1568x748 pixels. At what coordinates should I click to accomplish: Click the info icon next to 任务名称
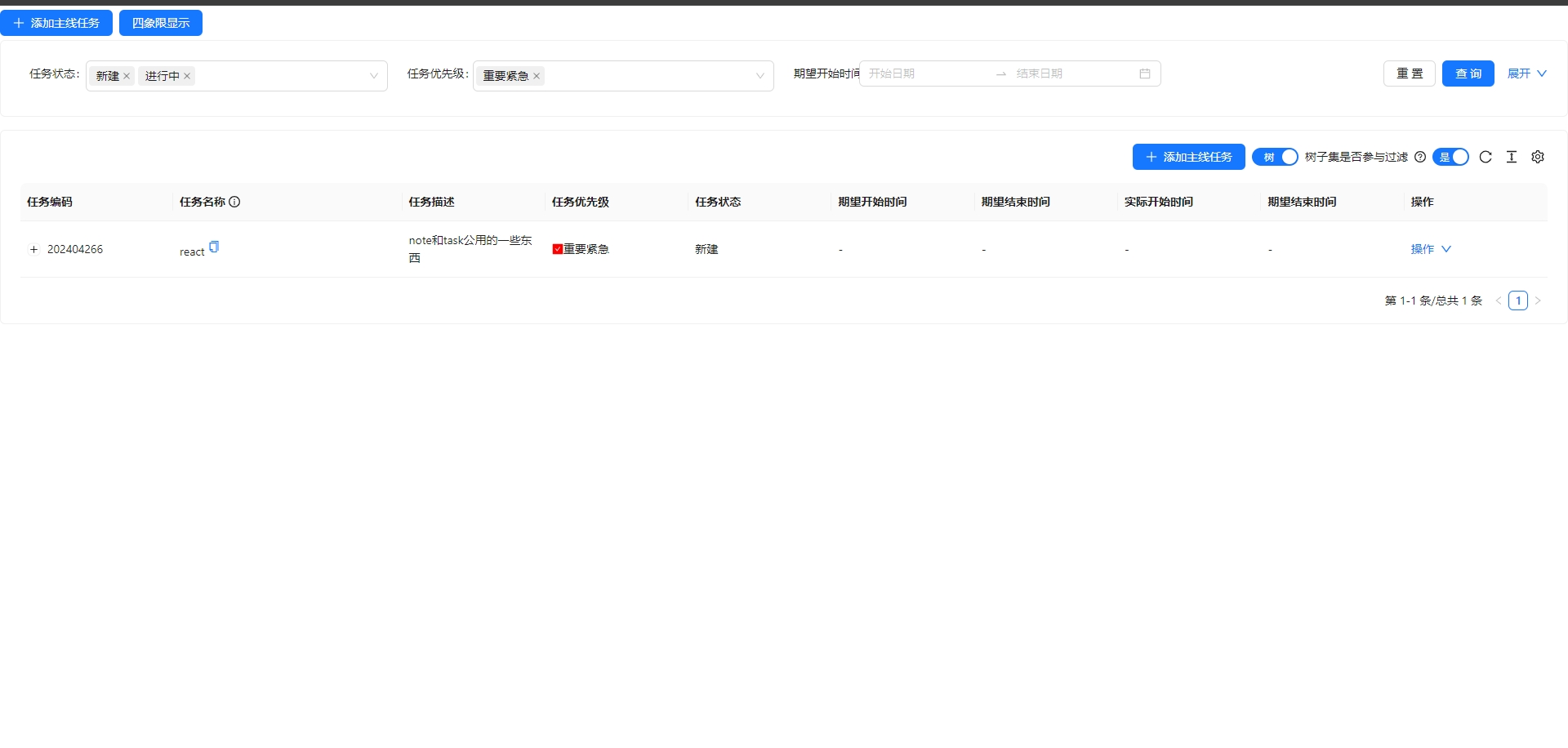tap(234, 202)
